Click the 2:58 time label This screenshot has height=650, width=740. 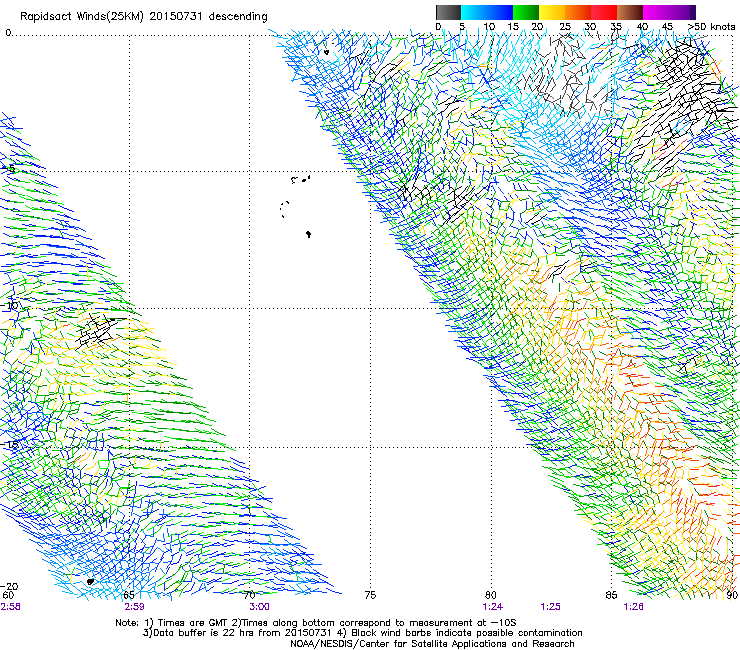(x=10, y=607)
